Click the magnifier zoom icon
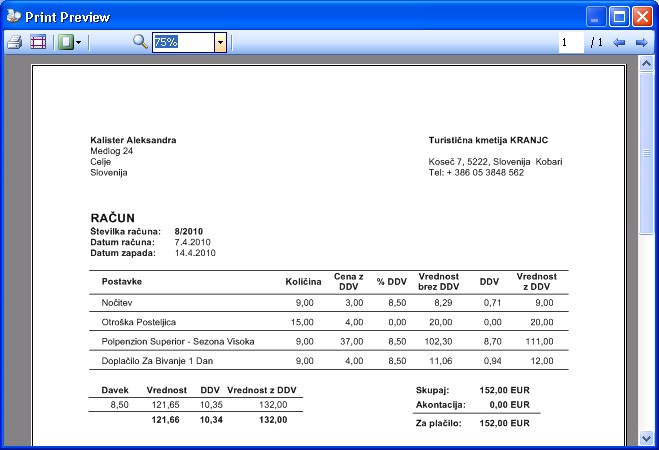659x450 pixels. tap(140, 42)
